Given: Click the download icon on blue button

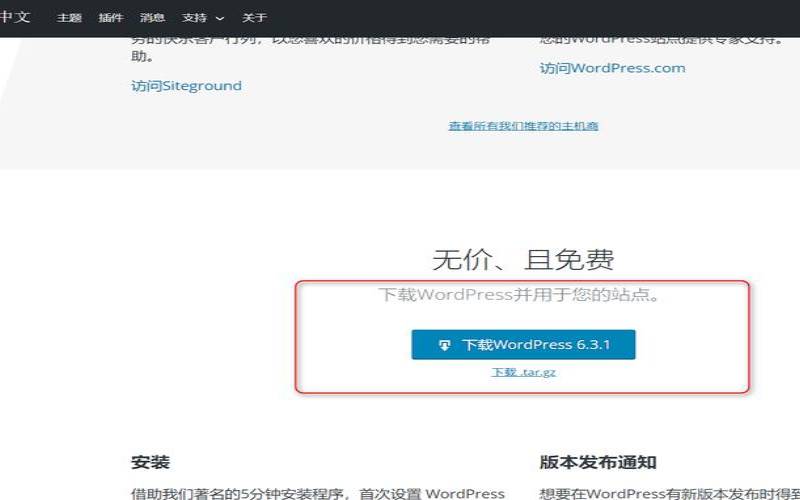Looking at the screenshot, I should pos(444,345).
